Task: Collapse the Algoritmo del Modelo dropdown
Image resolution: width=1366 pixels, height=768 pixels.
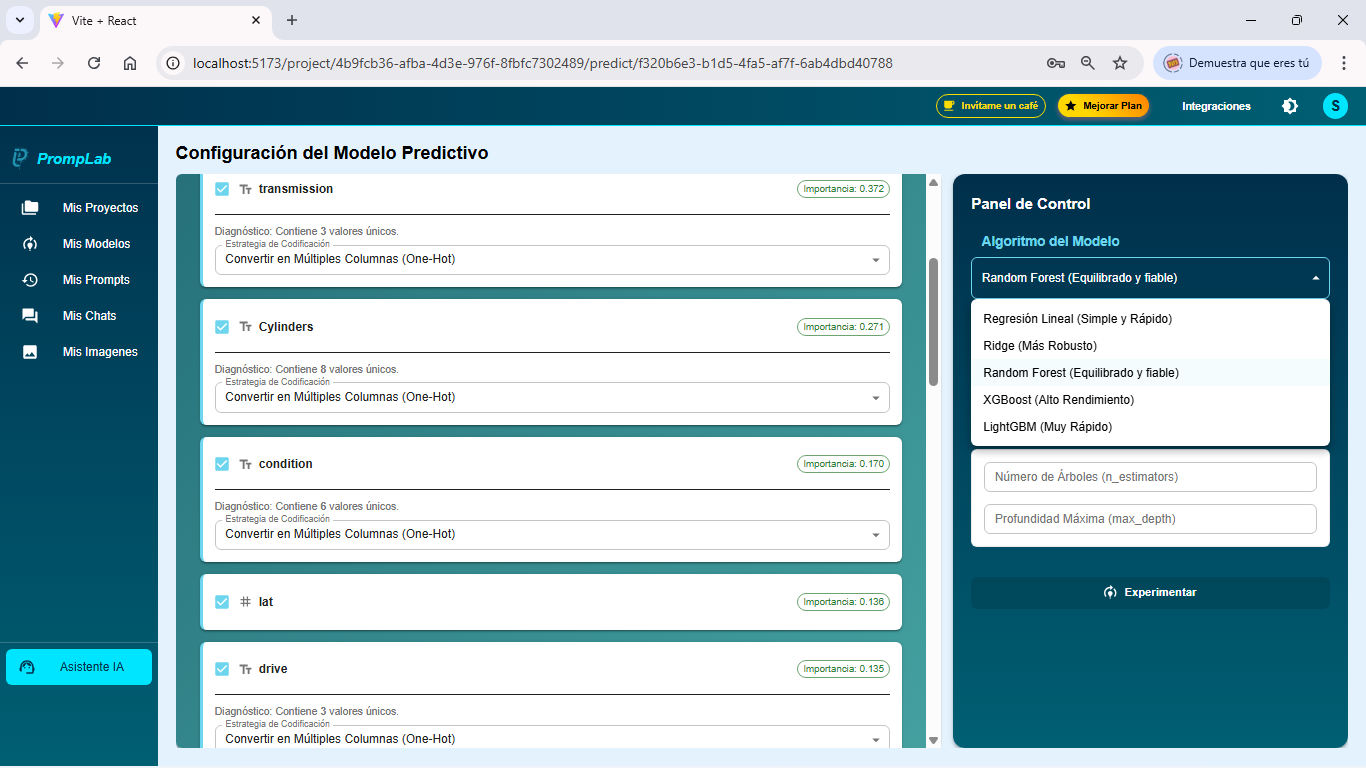Action: click(x=1150, y=278)
